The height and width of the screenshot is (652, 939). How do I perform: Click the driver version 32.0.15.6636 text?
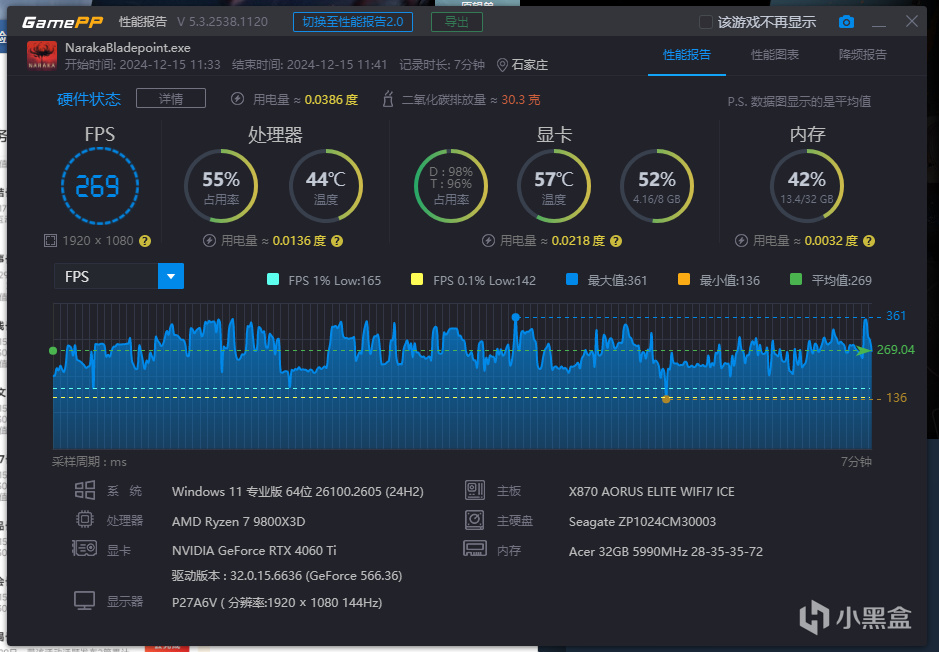coord(287,576)
